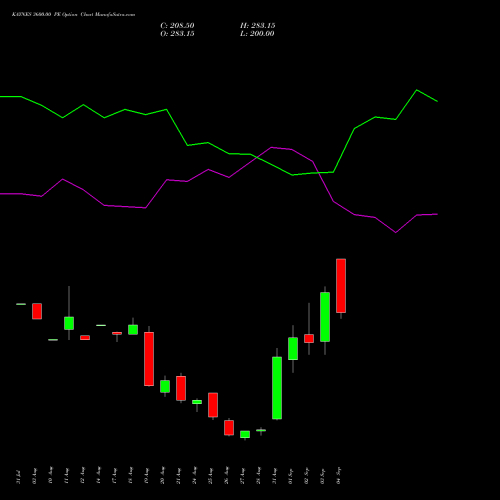
Task: Click the 12 Aug date label
Action: click(x=83, y=476)
